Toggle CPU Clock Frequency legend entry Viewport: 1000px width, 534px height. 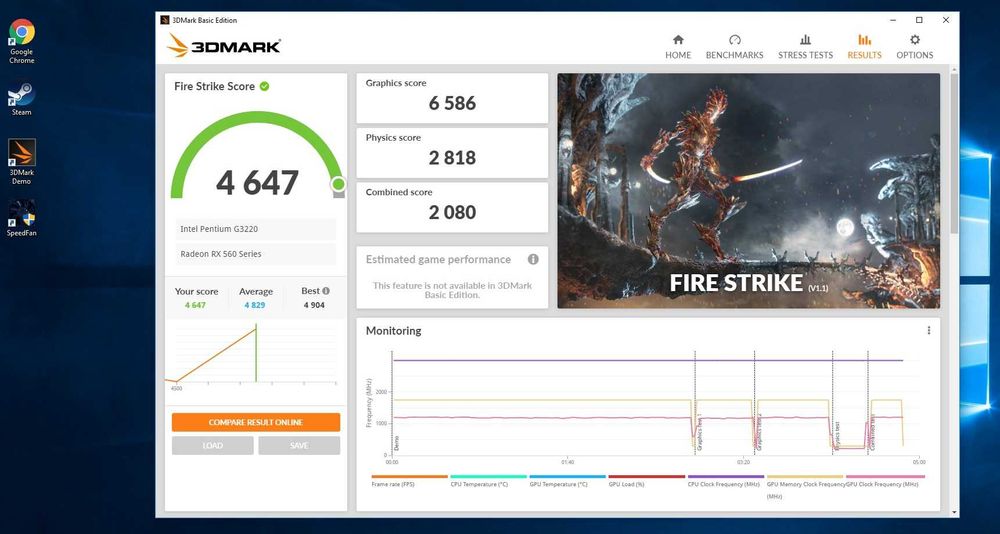726,480
